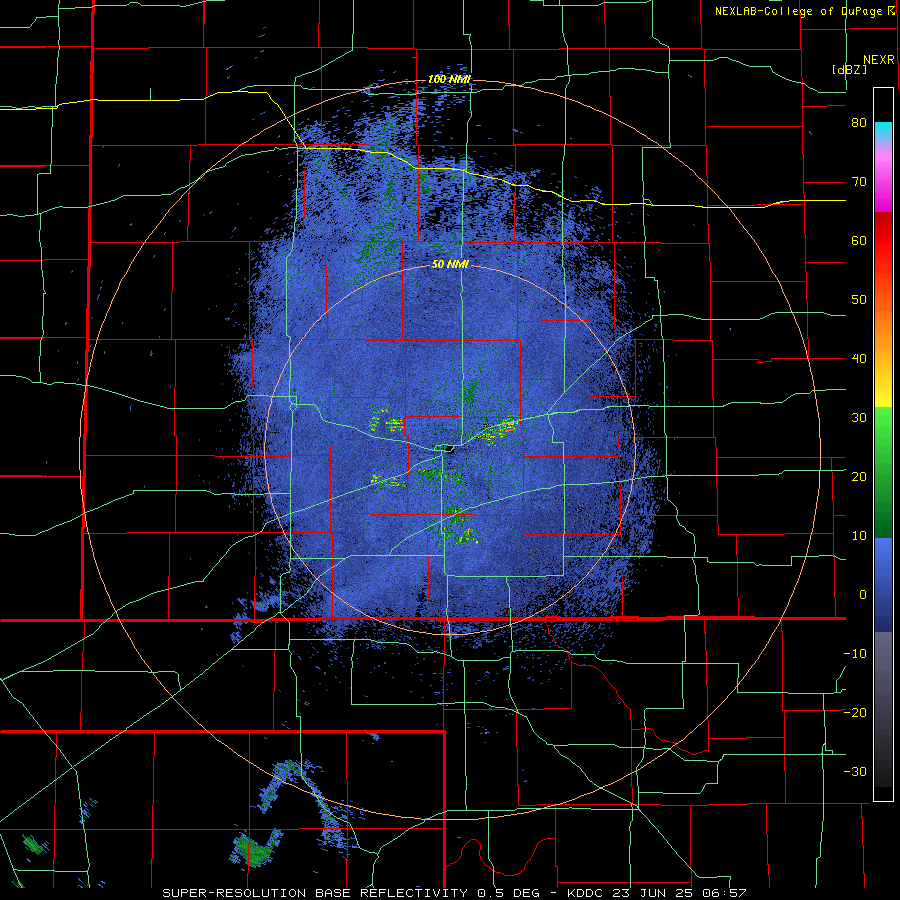Click the KDDC radar site marker at map center
The width and height of the screenshot is (900, 900).
pyautogui.click(x=447, y=448)
